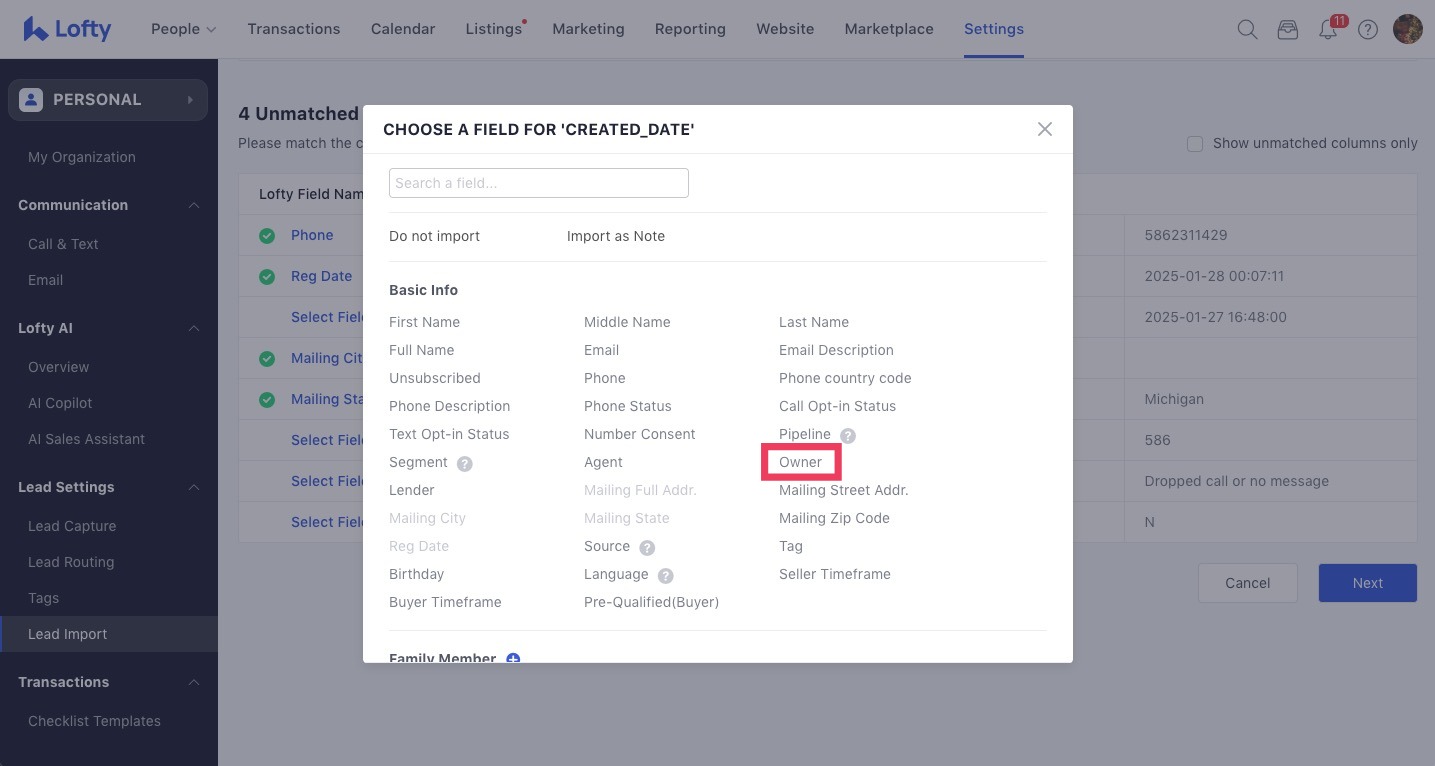The image size is (1435, 766).
Task: Open Tags settings in sidebar
Action: tap(43, 598)
